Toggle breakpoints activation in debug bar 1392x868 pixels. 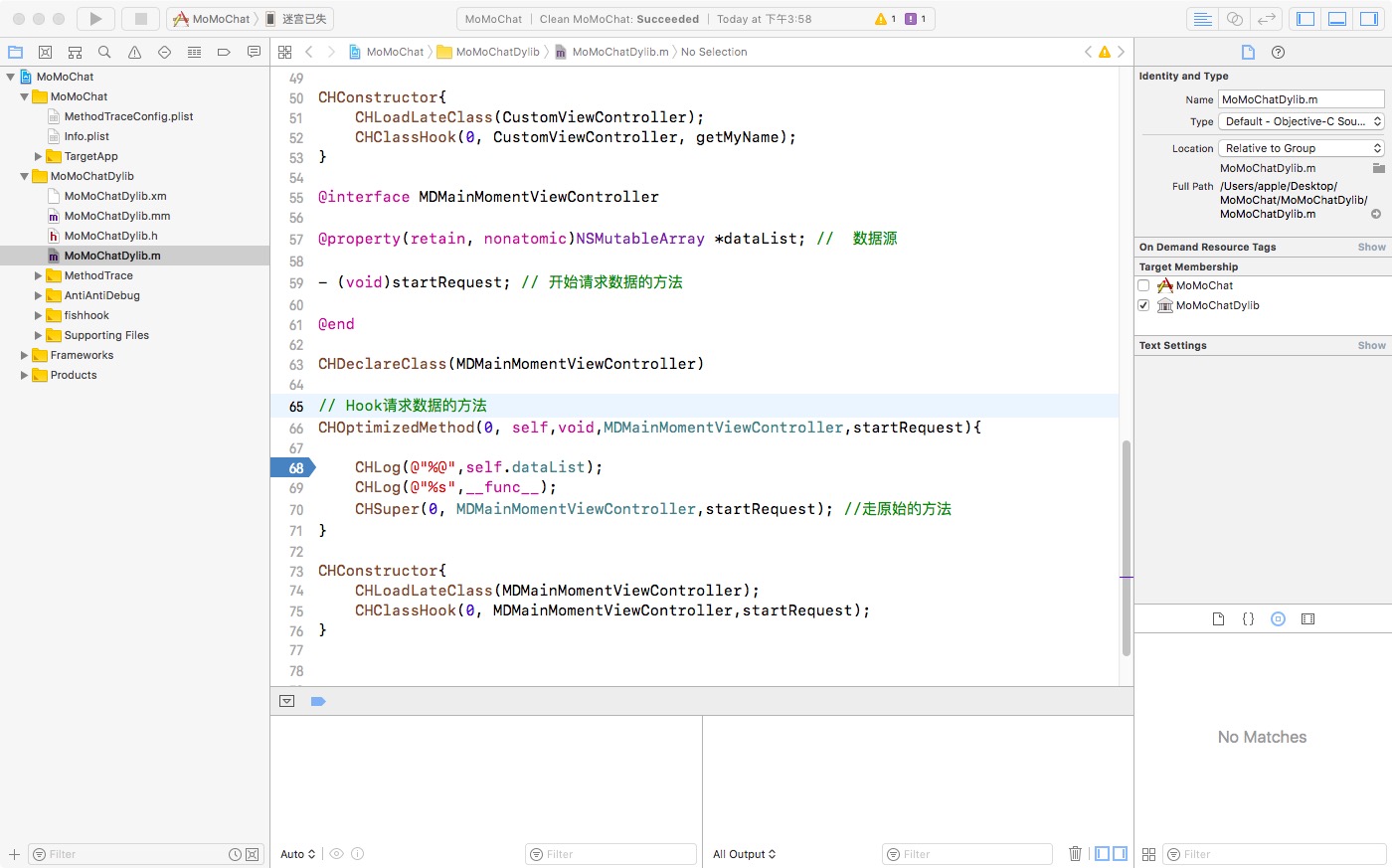[318, 701]
